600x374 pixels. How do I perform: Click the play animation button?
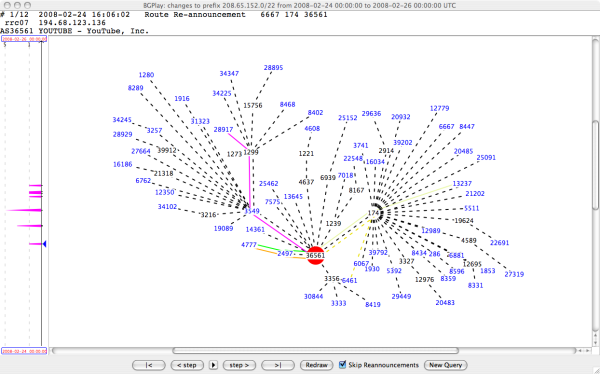click(214, 365)
